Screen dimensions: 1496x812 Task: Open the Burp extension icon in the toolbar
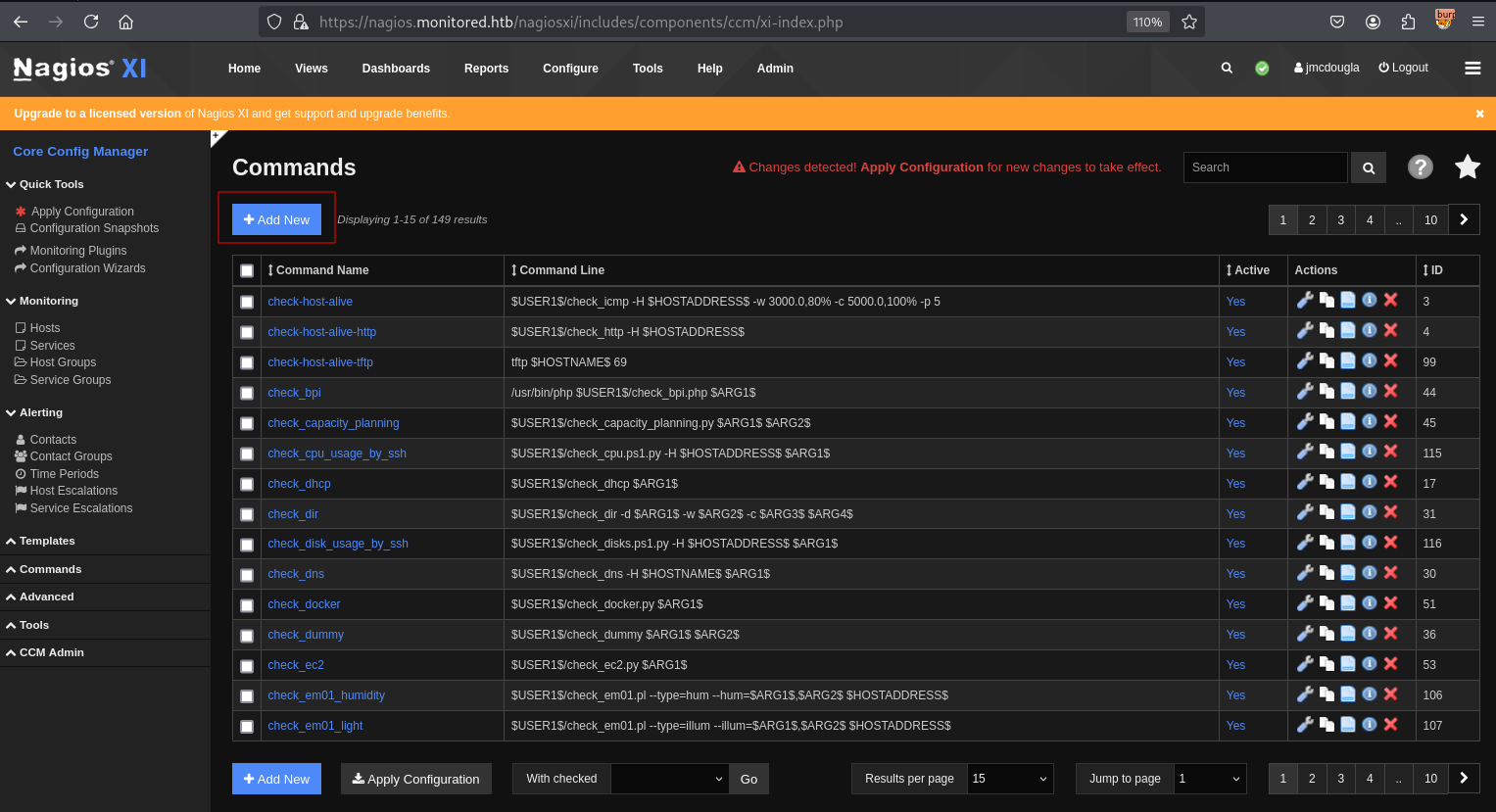[1444, 20]
